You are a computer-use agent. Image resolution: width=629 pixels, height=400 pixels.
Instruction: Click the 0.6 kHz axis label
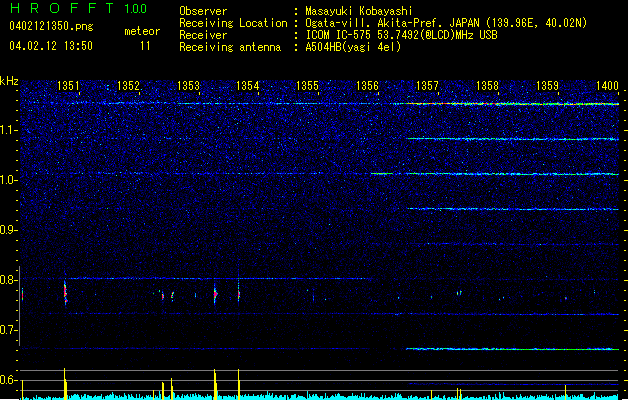click(x=9, y=380)
